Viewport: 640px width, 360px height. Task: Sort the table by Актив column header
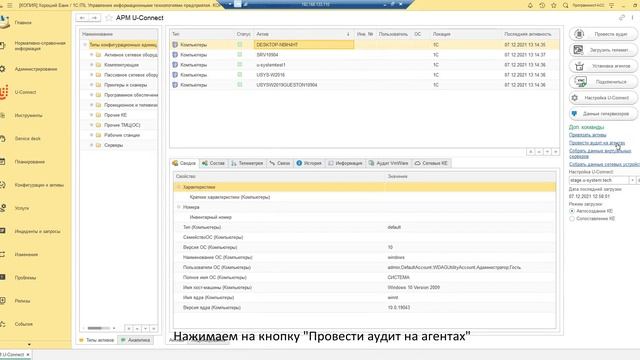303,34
